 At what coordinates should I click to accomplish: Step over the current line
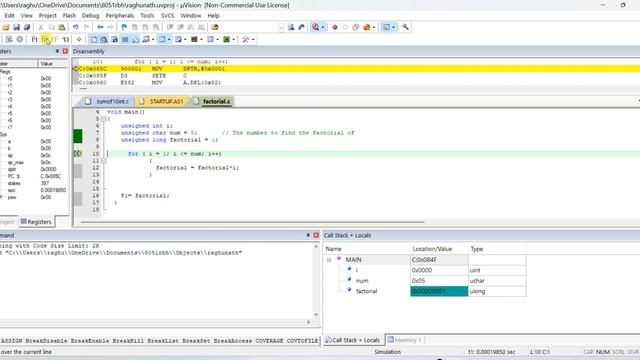click(45, 40)
